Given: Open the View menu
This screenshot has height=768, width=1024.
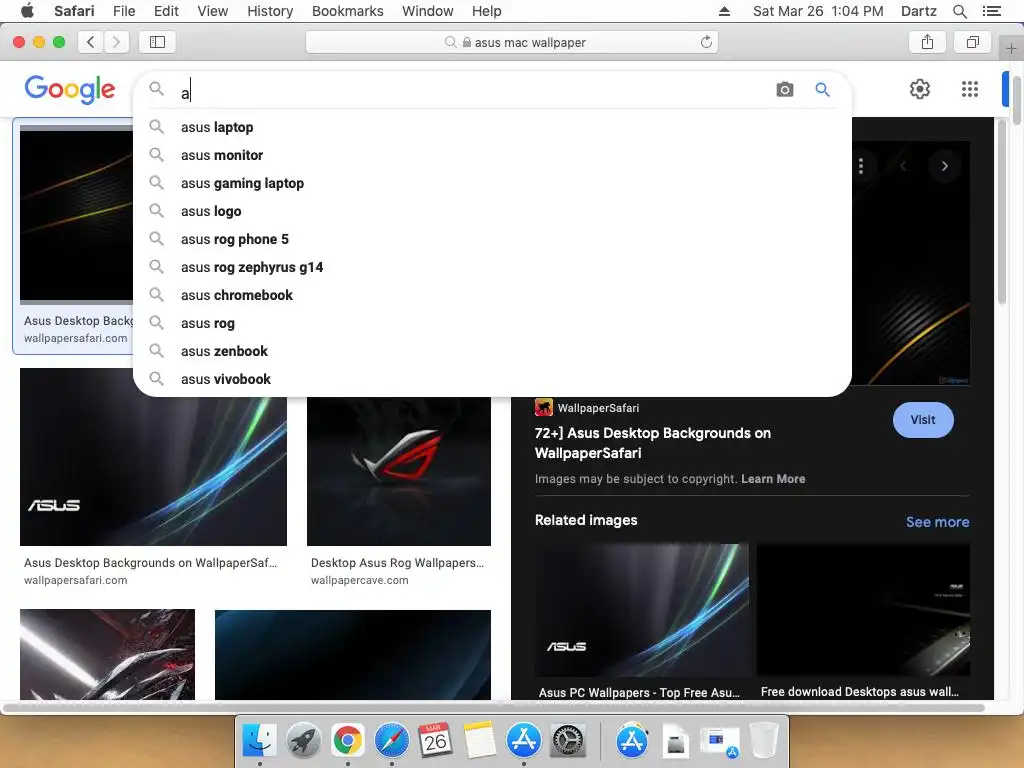Looking at the screenshot, I should pyautogui.click(x=212, y=11).
